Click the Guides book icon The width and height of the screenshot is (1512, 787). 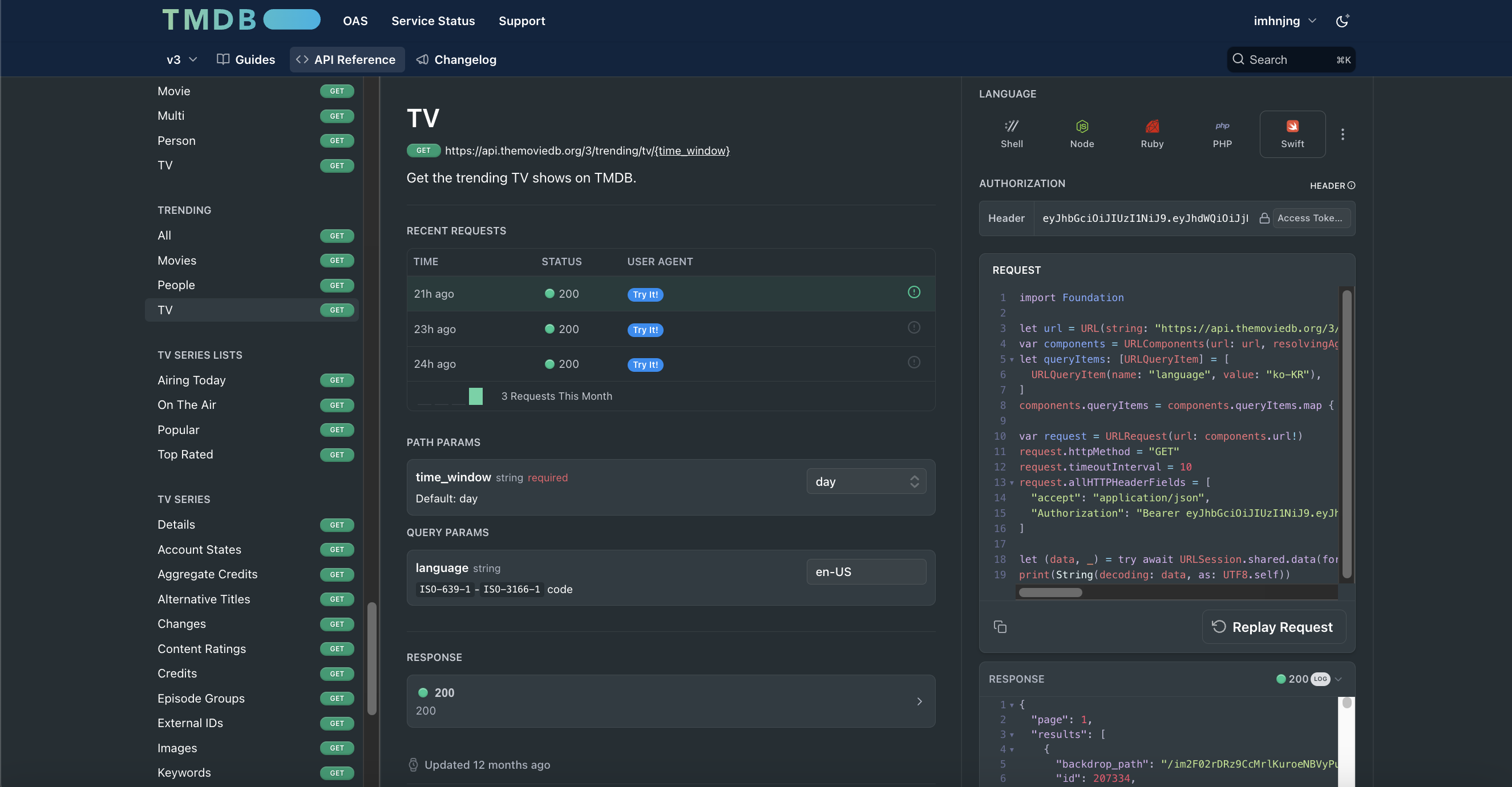[223, 59]
